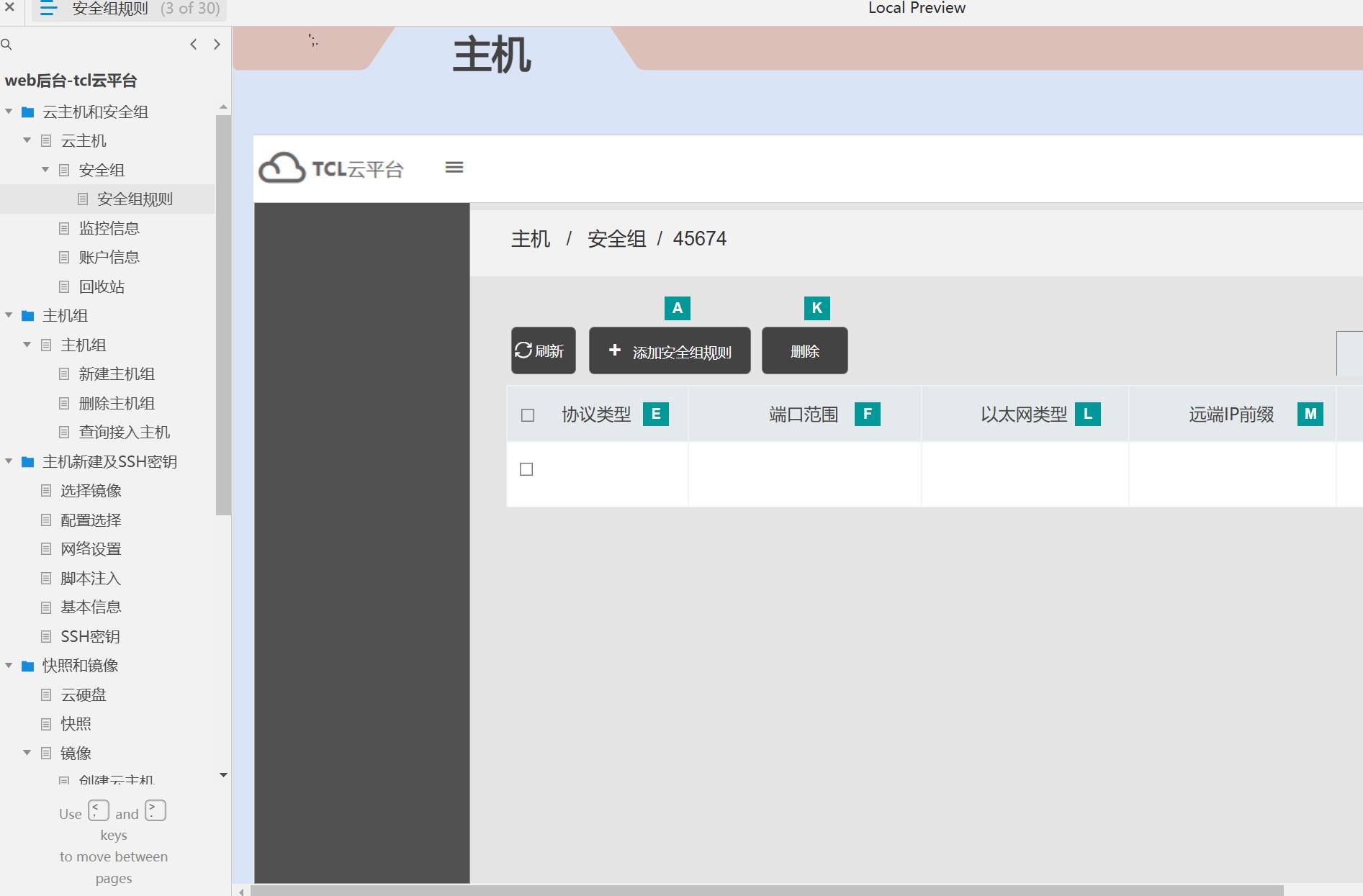This screenshot has height=896, width=1363.
Task: Open footnote marker A
Action: (x=678, y=308)
